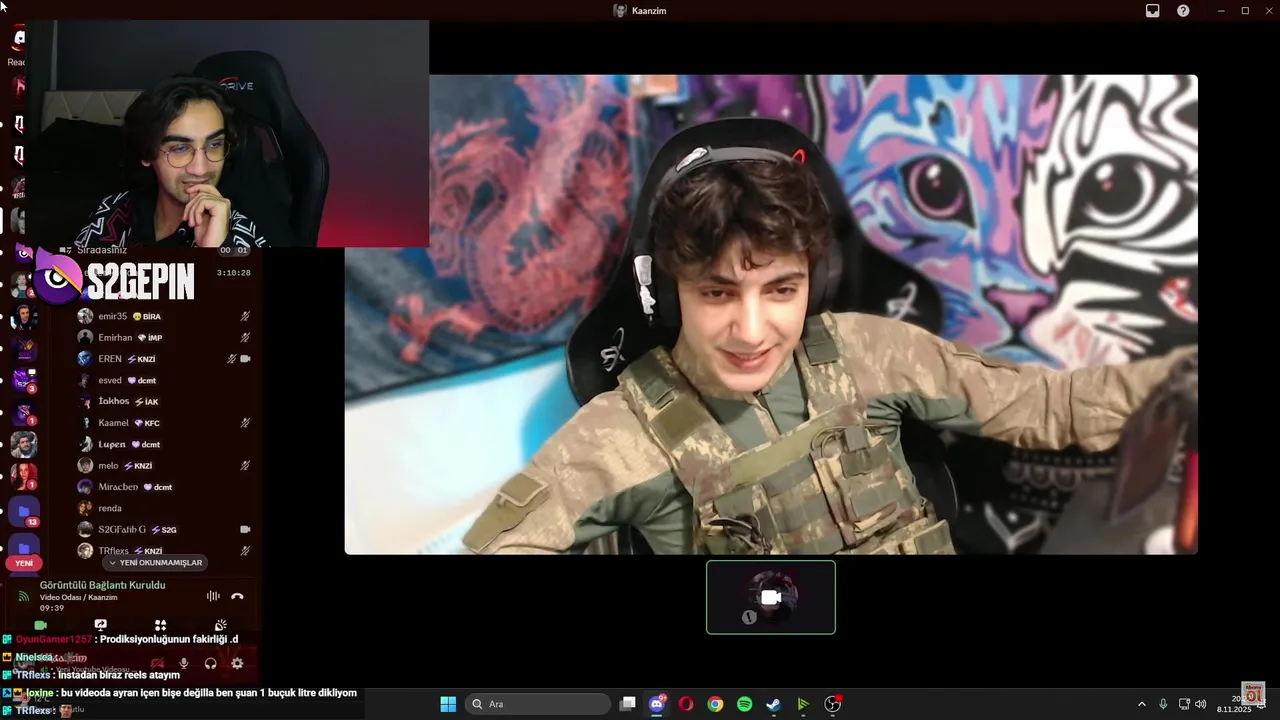
Task: Toggle noise suppression waveform icon
Action: click(213, 596)
